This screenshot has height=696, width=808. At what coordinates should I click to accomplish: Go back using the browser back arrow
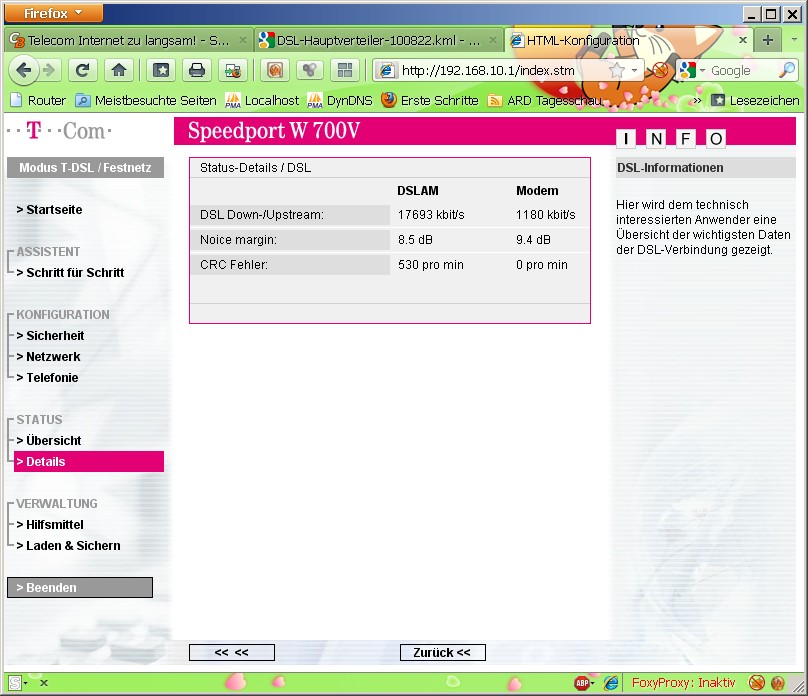pyautogui.click(x=24, y=70)
